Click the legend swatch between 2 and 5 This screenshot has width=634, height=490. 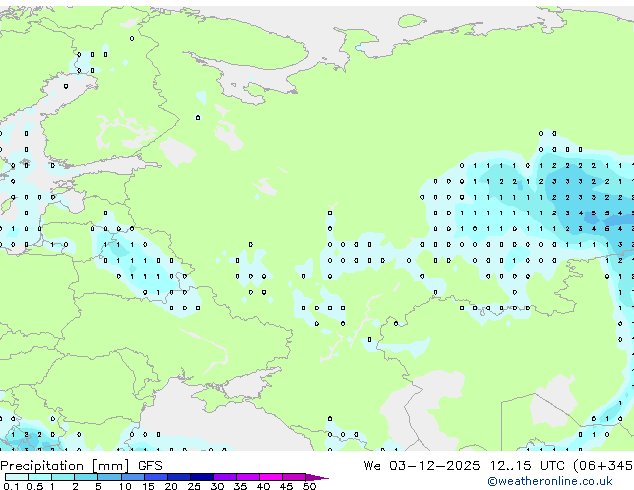click(x=86, y=477)
